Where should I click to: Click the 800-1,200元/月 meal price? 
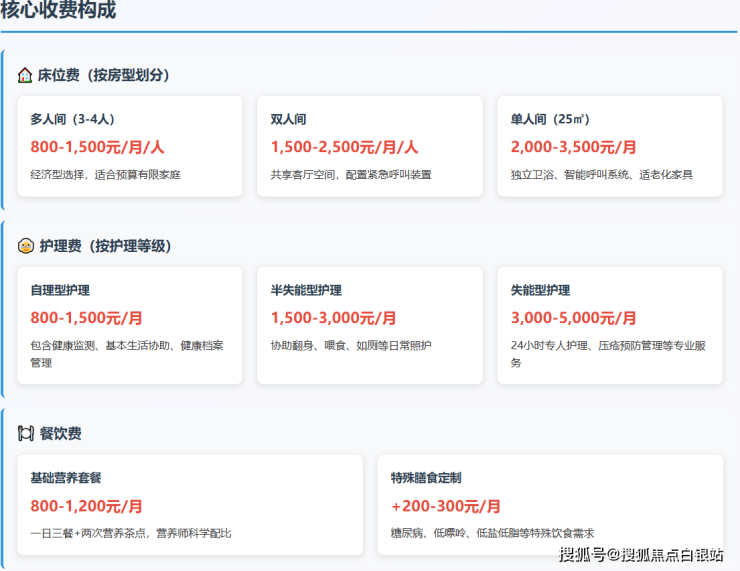[x=86, y=506]
